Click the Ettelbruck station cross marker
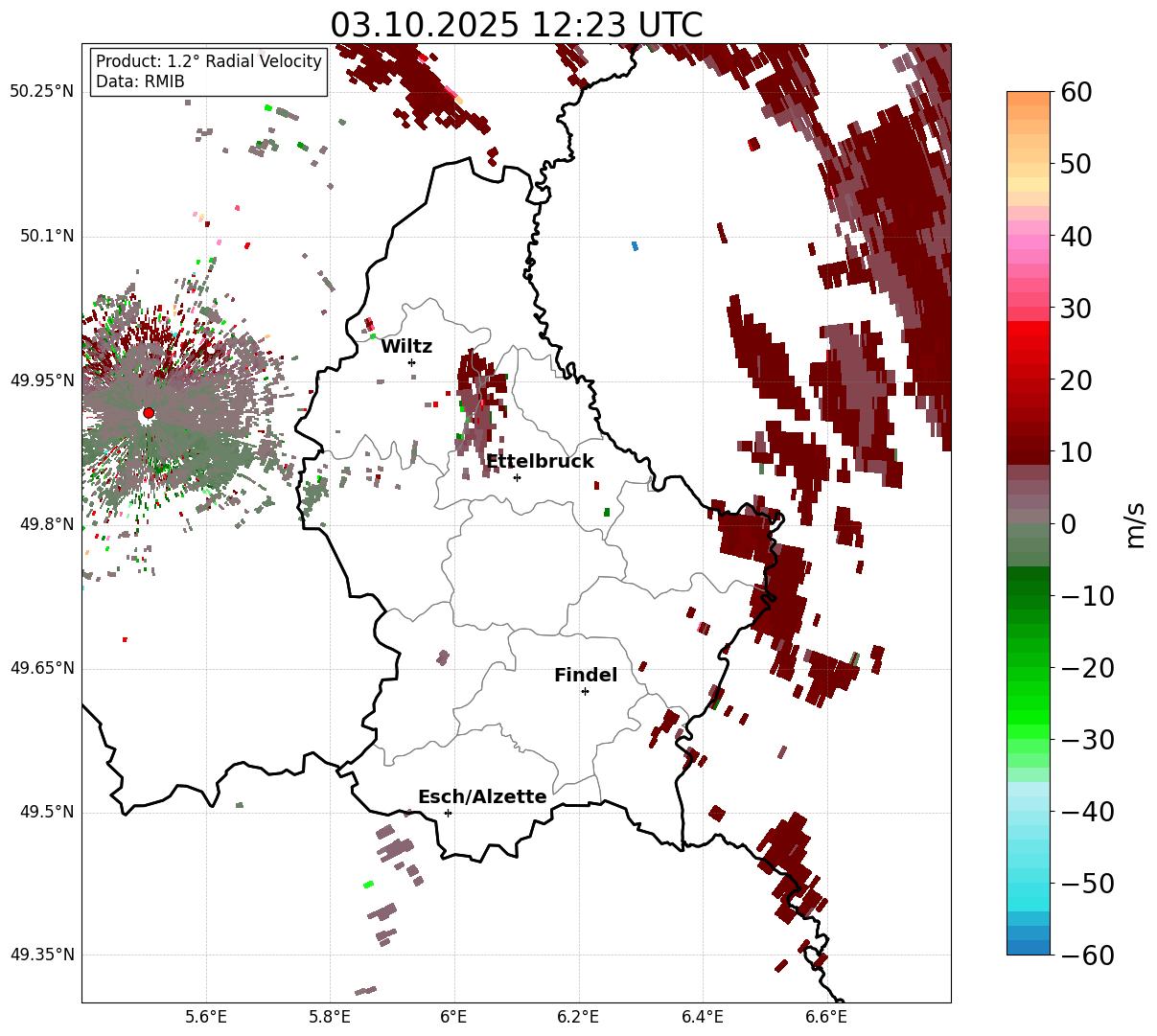Viewport: 1157px width, 1036px height. [517, 477]
